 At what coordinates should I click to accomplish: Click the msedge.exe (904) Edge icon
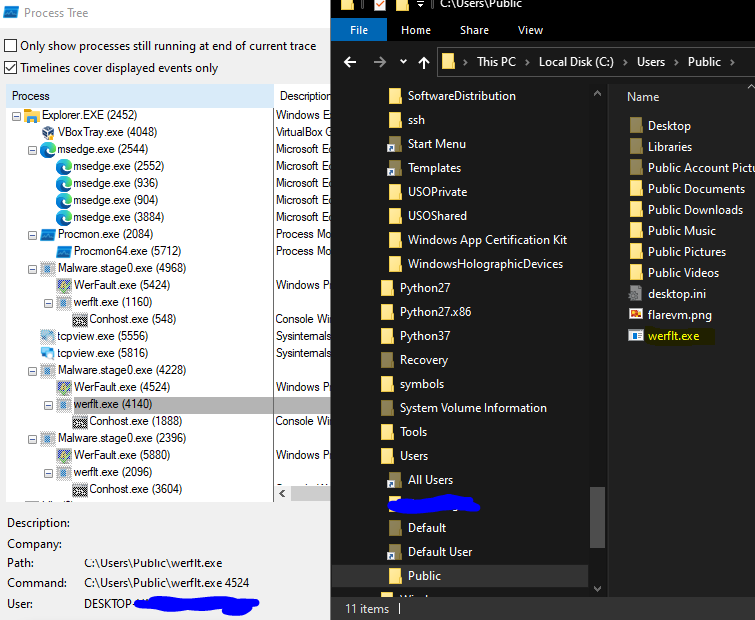(64, 201)
